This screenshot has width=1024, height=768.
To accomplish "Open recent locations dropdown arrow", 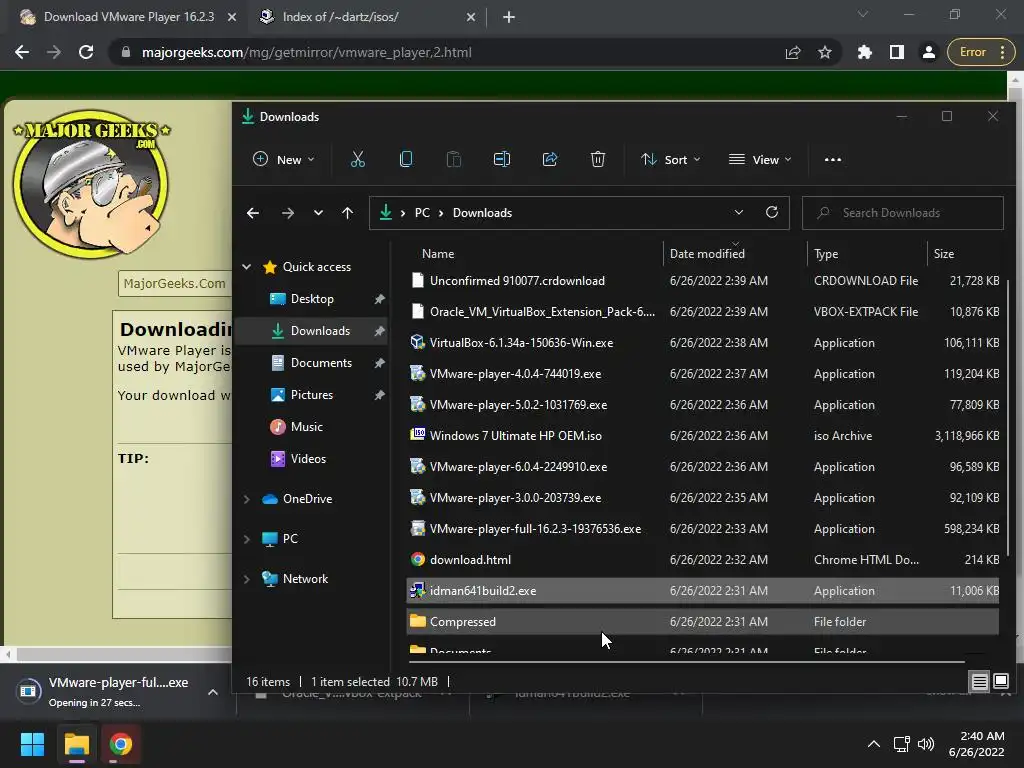I will [318, 213].
